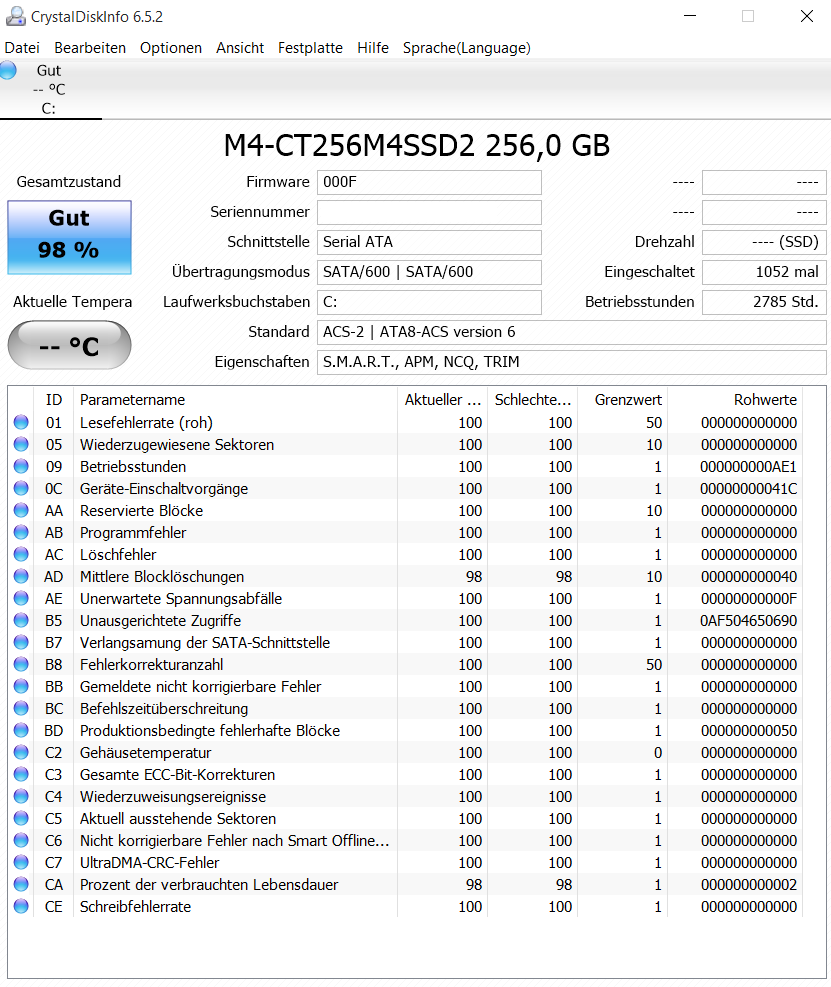Click status orb of Prozent der verbrauchten Lebensdauer

coord(21,884)
